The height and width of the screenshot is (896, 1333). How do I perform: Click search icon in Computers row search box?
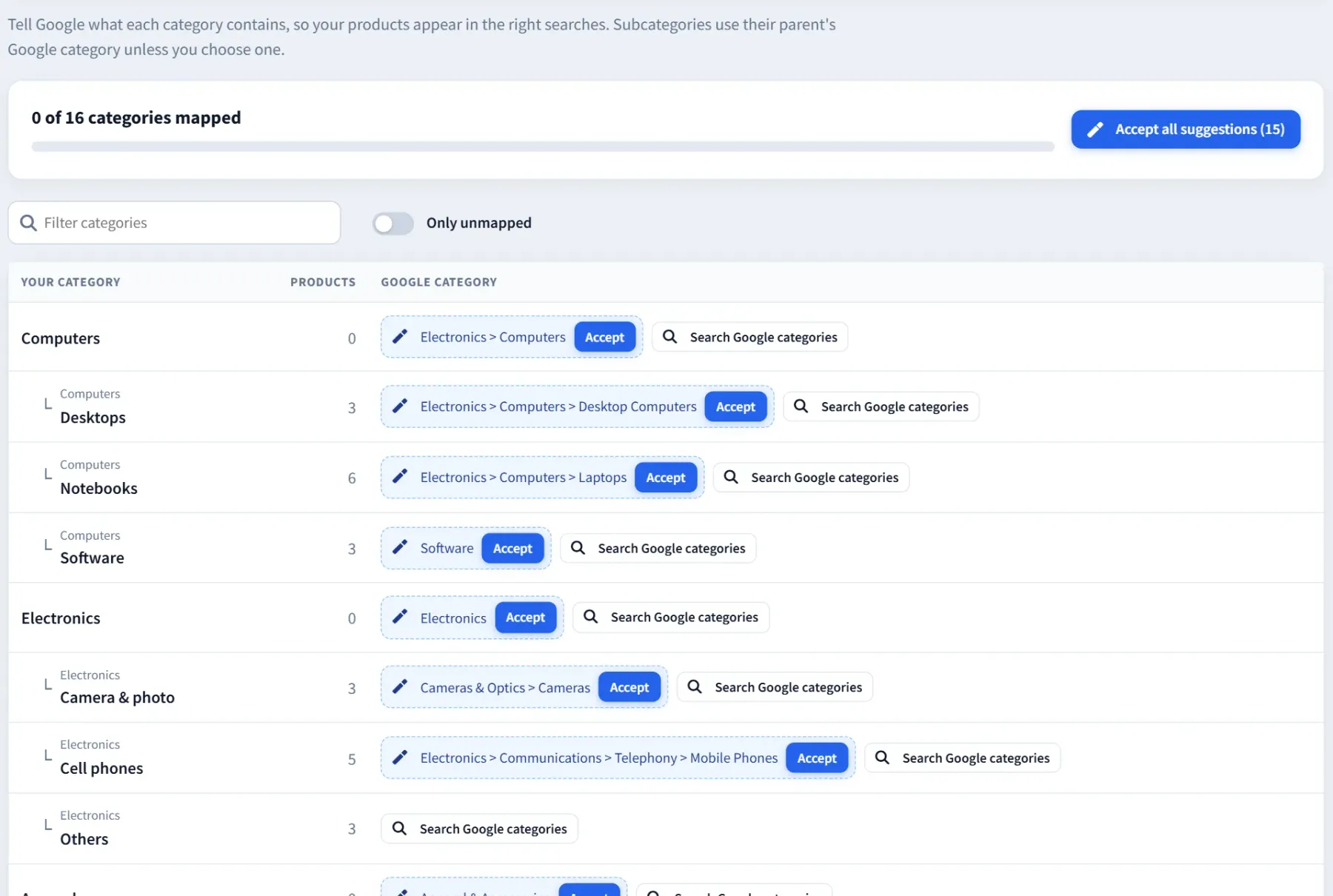[x=669, y=337]
